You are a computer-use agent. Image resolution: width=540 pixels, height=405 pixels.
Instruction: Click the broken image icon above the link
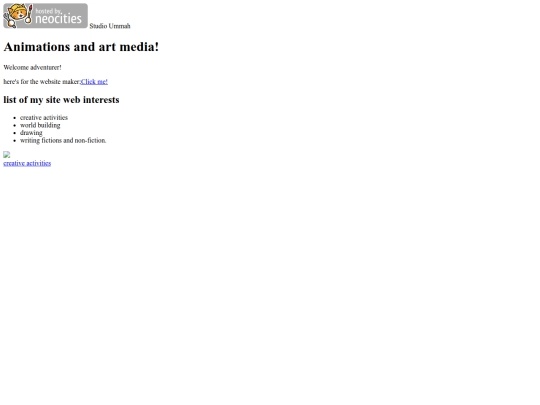coord(7,155)
